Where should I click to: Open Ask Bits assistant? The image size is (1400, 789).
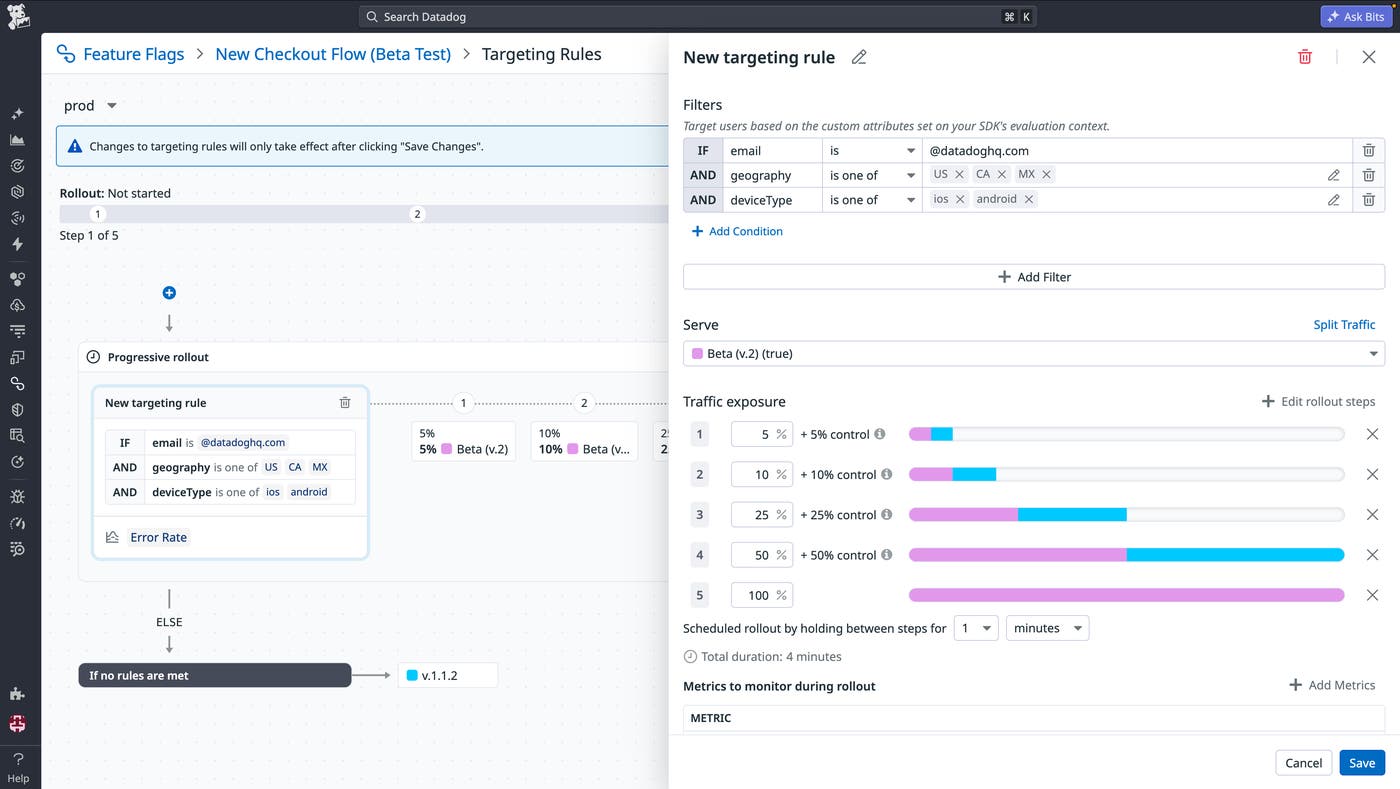tap(1356, 16)
